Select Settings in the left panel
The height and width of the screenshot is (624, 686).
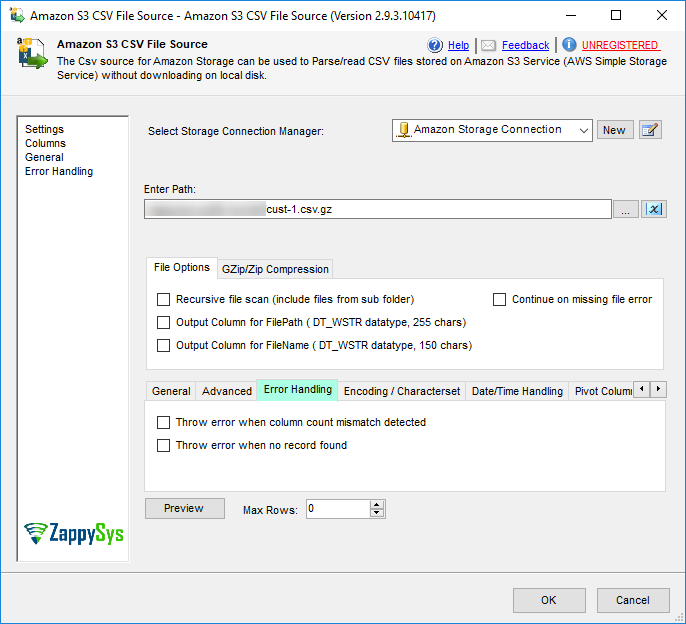[44, 129]
